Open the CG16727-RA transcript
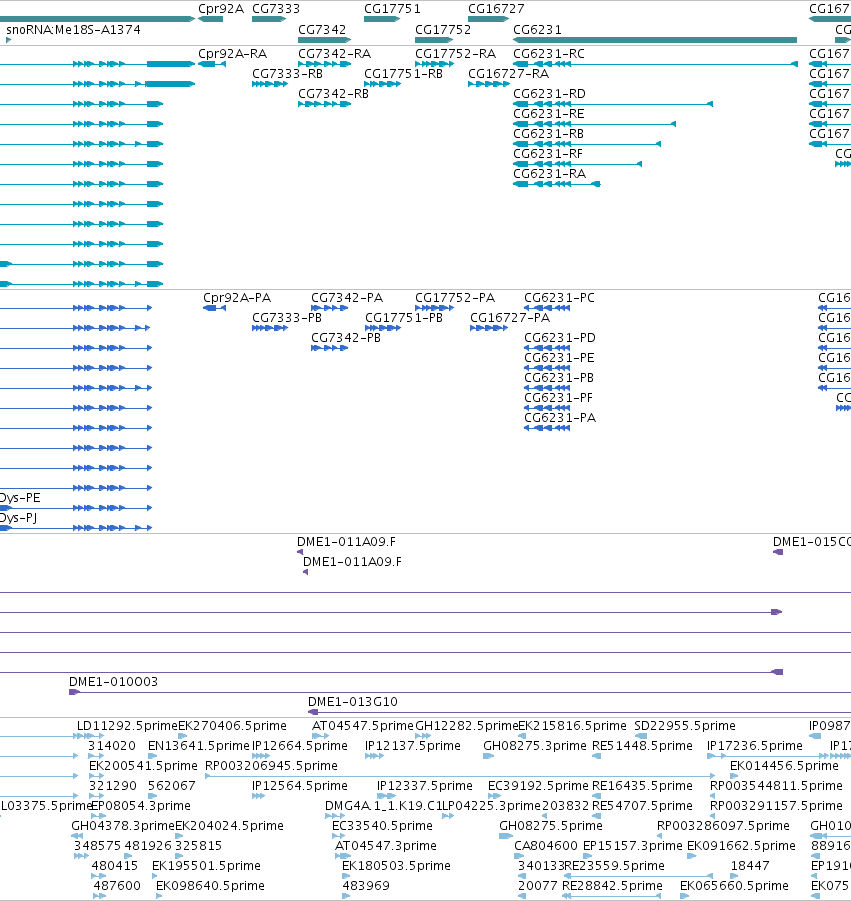This screenshot has width=851, height=901. [x=489, y=84]
